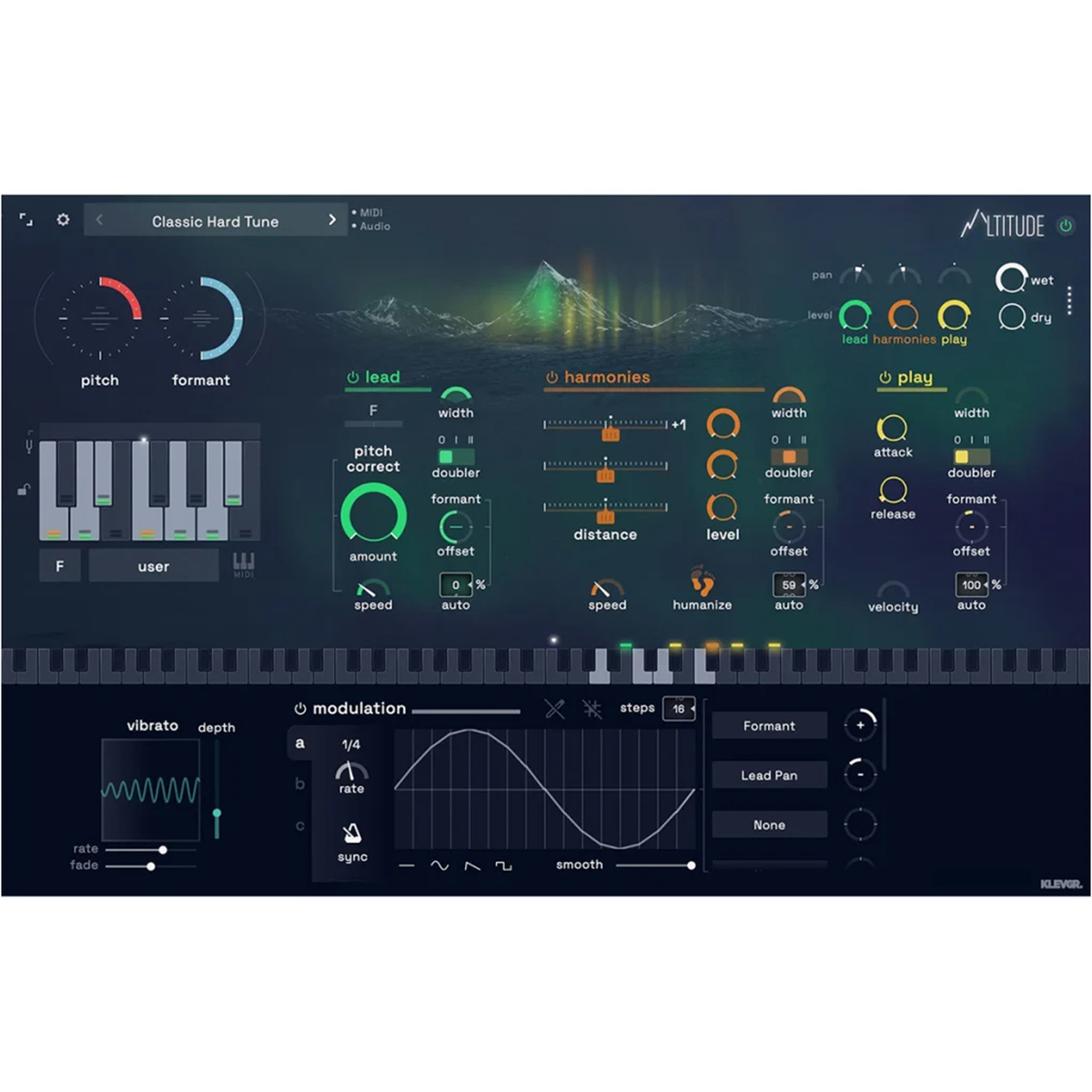Select the flat line waveform shape
The height and width of the screenshot is (1092, 1092).
[407, 865]
